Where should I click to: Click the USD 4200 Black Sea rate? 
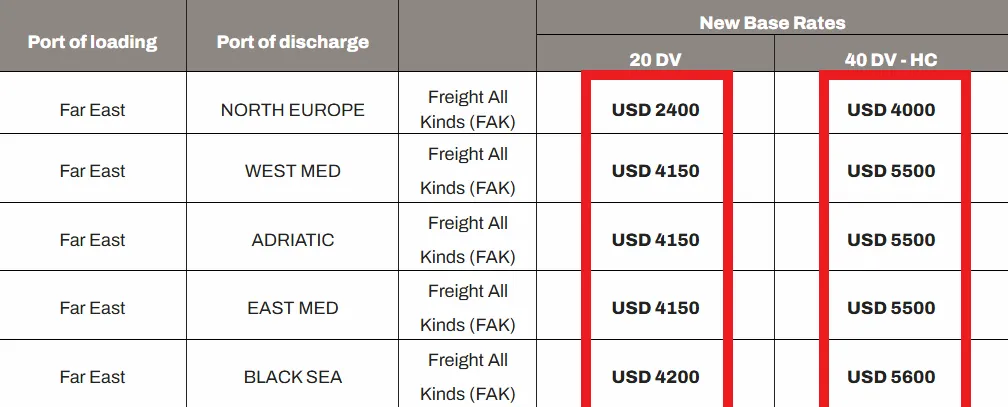655,377
